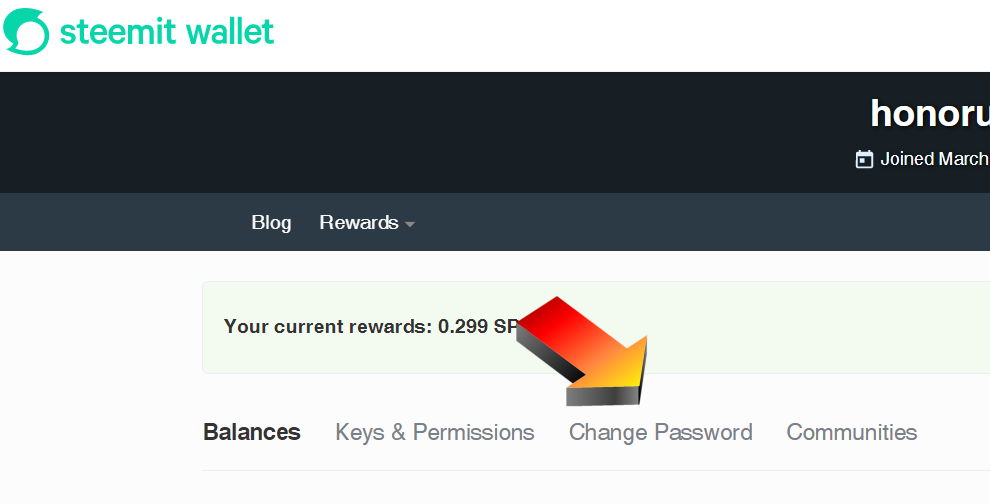Open the Rewards menu
The width and height of the screenshot is (990, 504).
(359, 222)
